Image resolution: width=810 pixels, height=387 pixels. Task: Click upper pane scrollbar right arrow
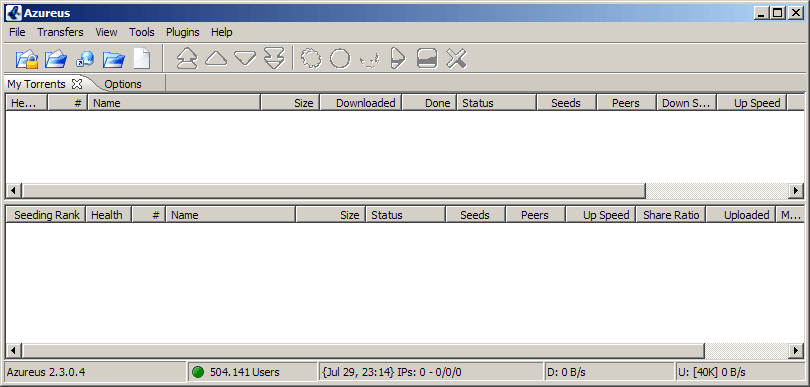point(797,191)
